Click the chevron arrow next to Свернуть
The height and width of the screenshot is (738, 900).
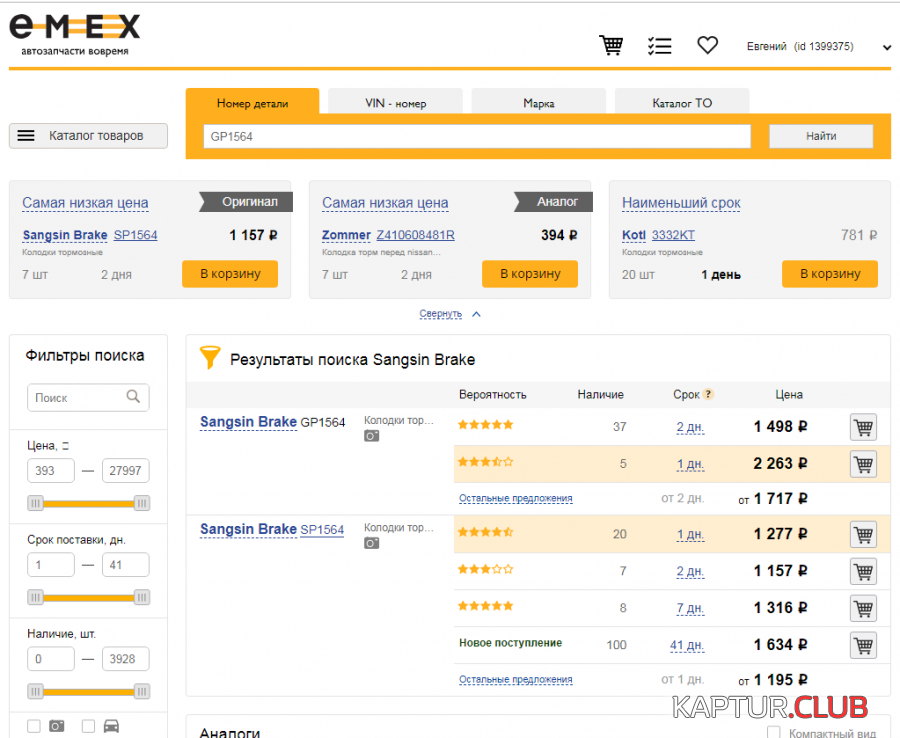point(476,314)
